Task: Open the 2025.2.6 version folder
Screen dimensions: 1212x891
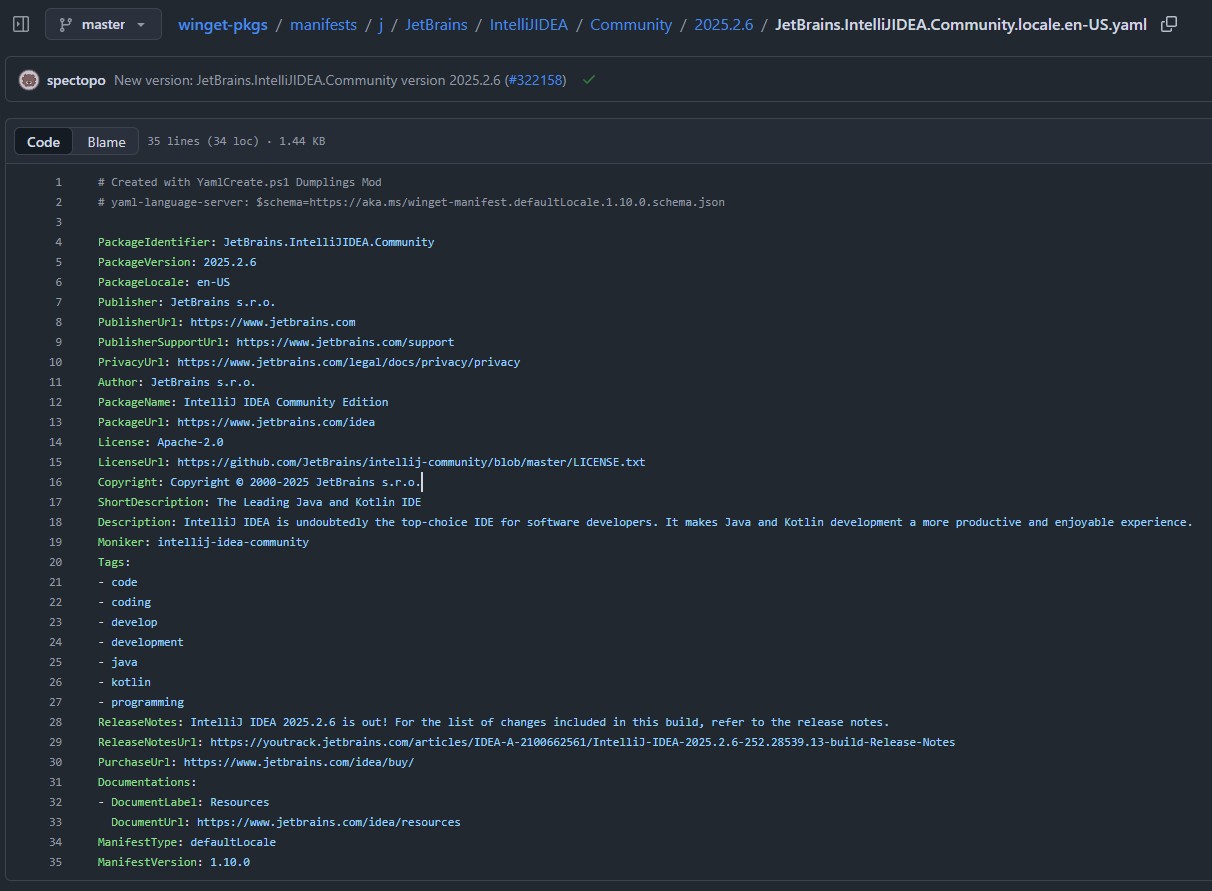Action: pos(723,24)
